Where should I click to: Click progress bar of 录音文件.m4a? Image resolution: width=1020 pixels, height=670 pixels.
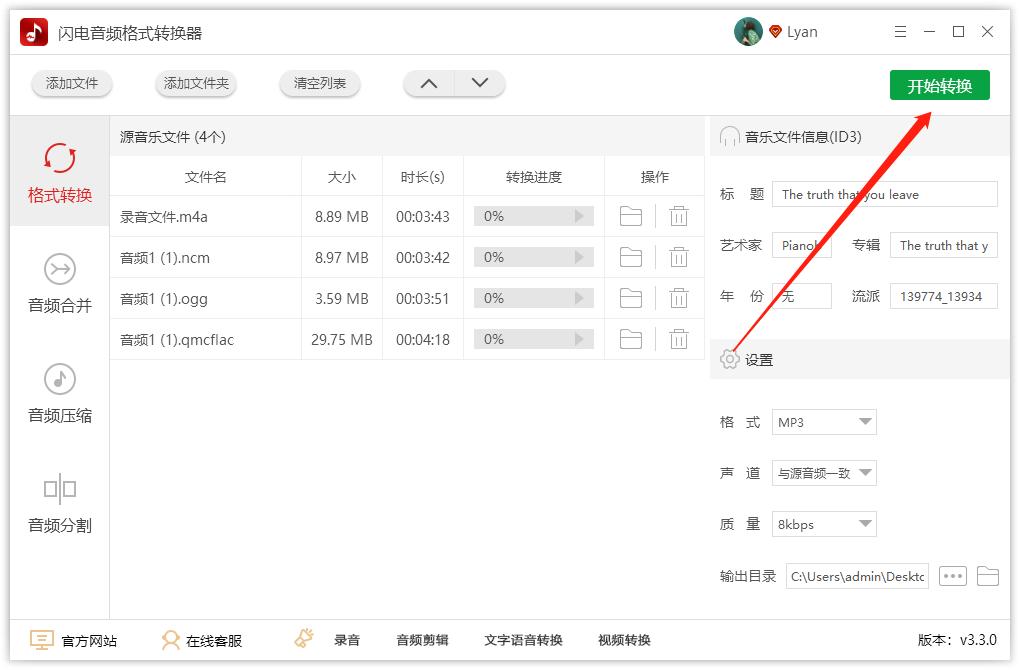(533, 216)
